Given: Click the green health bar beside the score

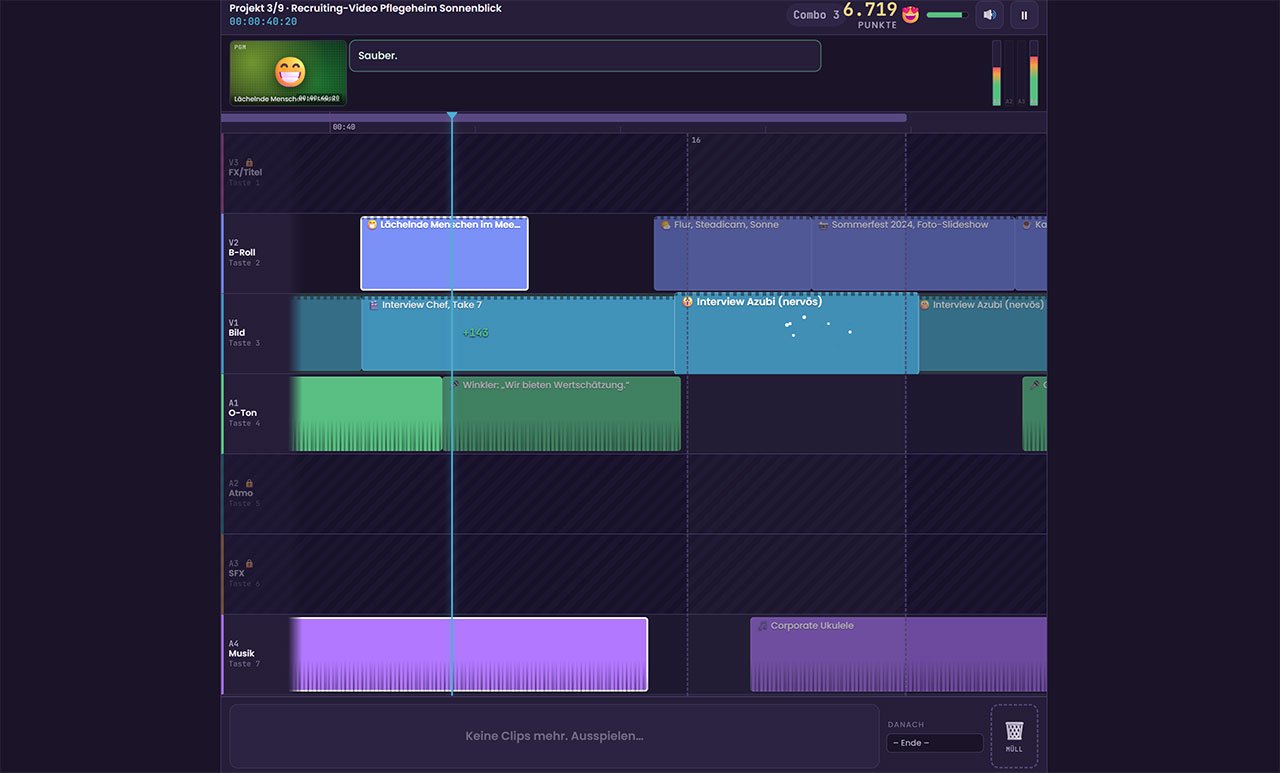Looking at the screenshot, I should point(946,15).
